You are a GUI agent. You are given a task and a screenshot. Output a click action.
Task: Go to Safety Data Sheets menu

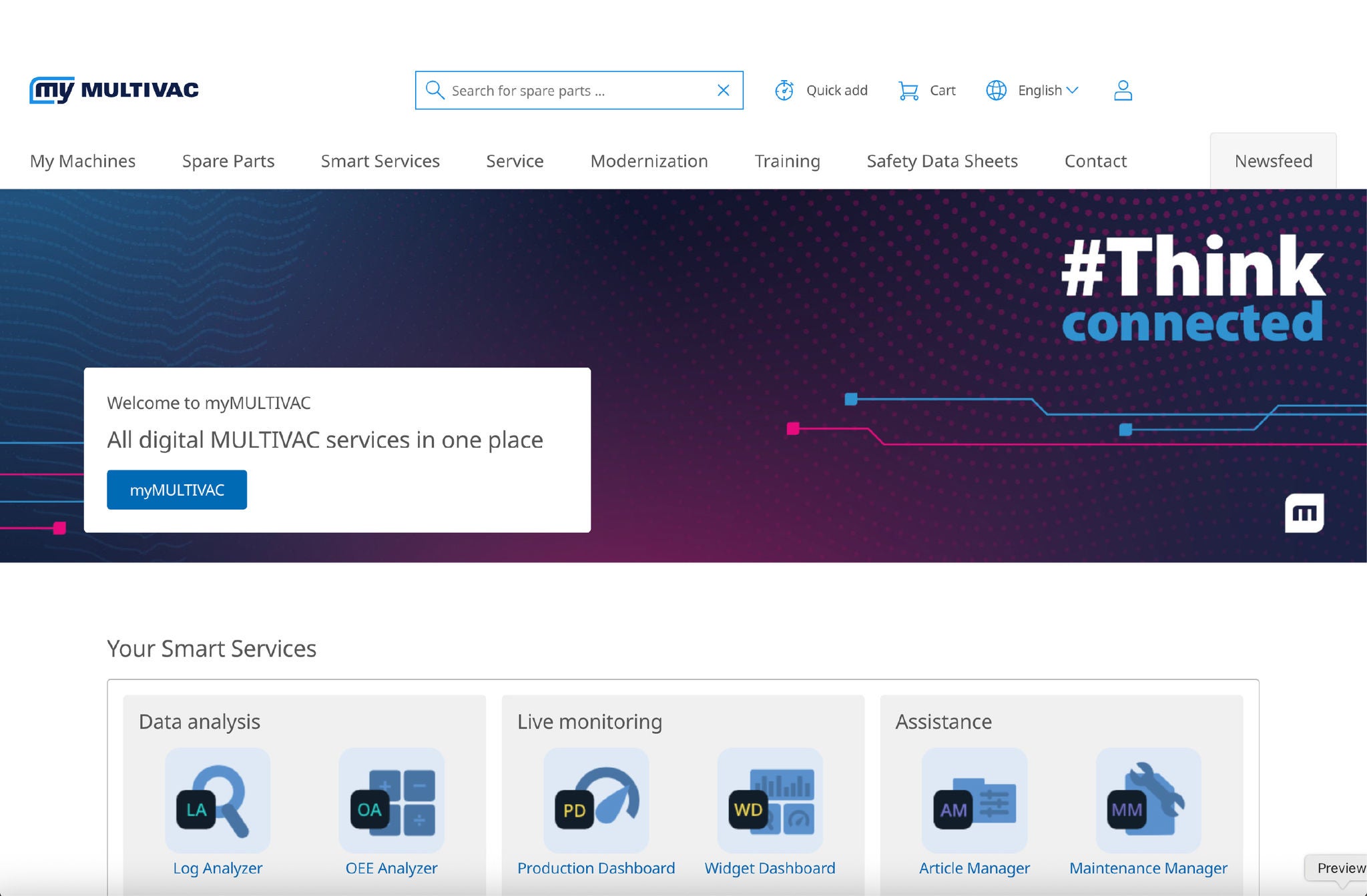point(942,161)
